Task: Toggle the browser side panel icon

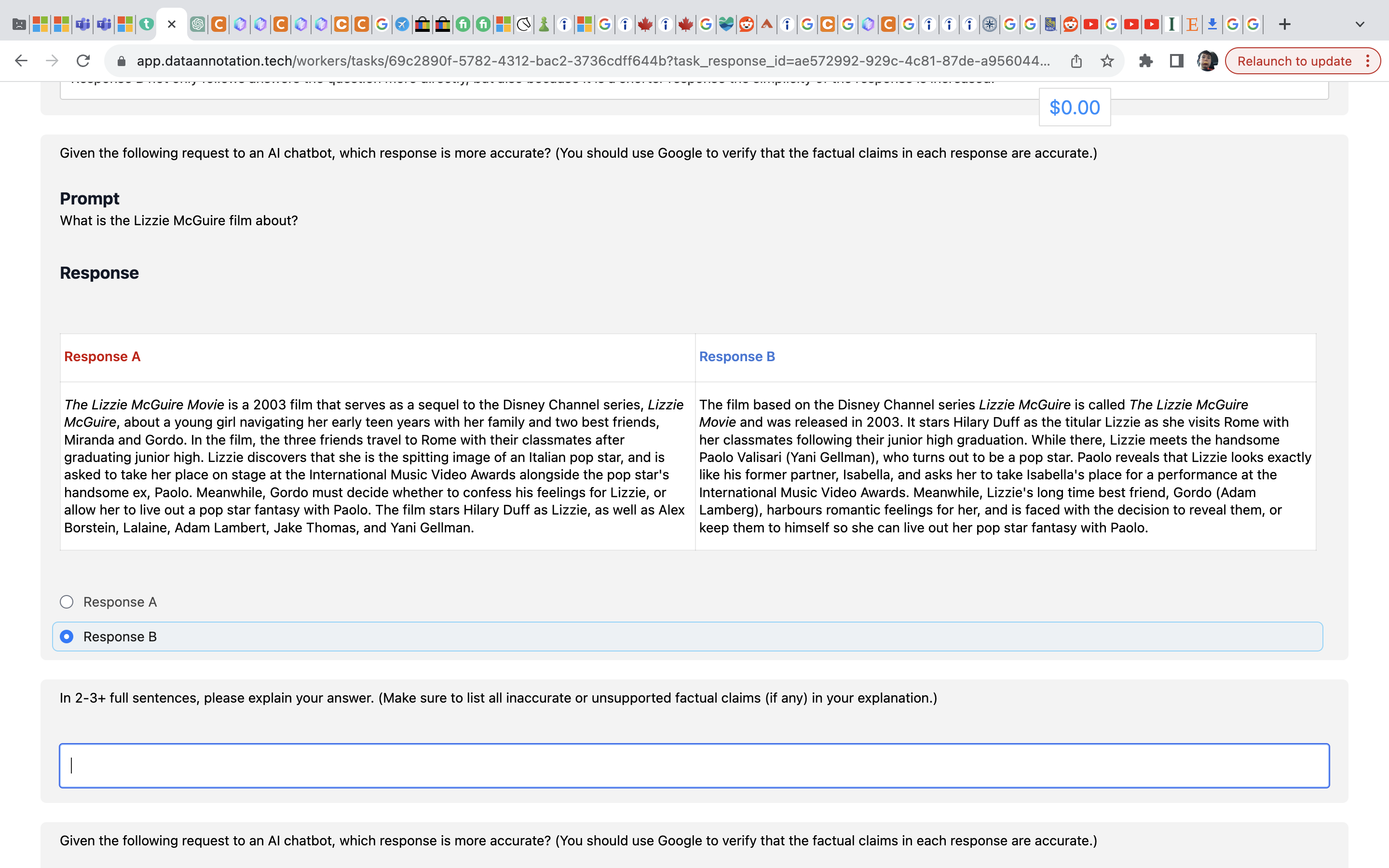Action: pyautogui.click(x=1177, y=61)
